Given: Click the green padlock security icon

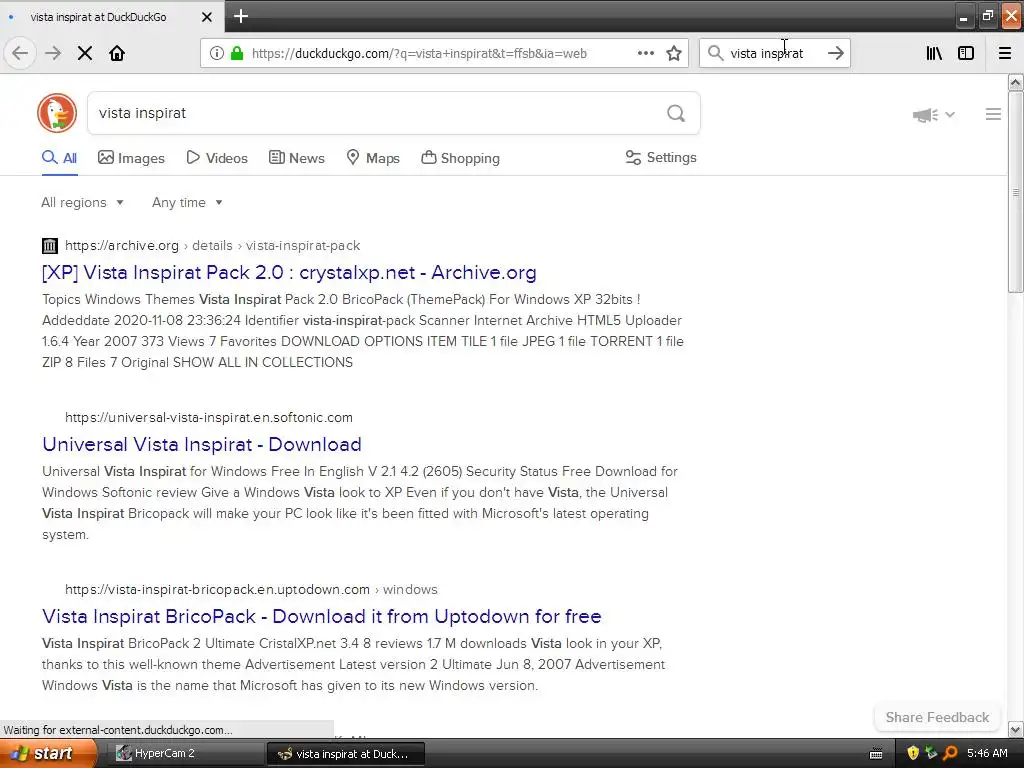Looking at the screenshot, I should click(237, 53).
